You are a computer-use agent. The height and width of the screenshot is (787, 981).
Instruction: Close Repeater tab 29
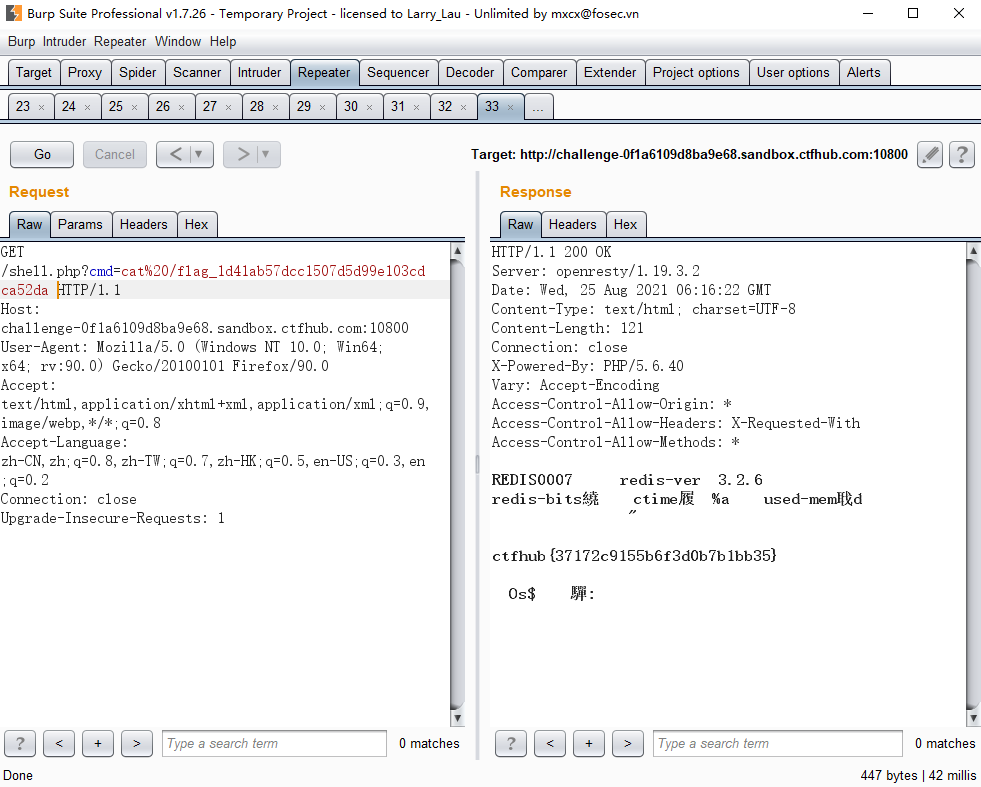point(322,108)
